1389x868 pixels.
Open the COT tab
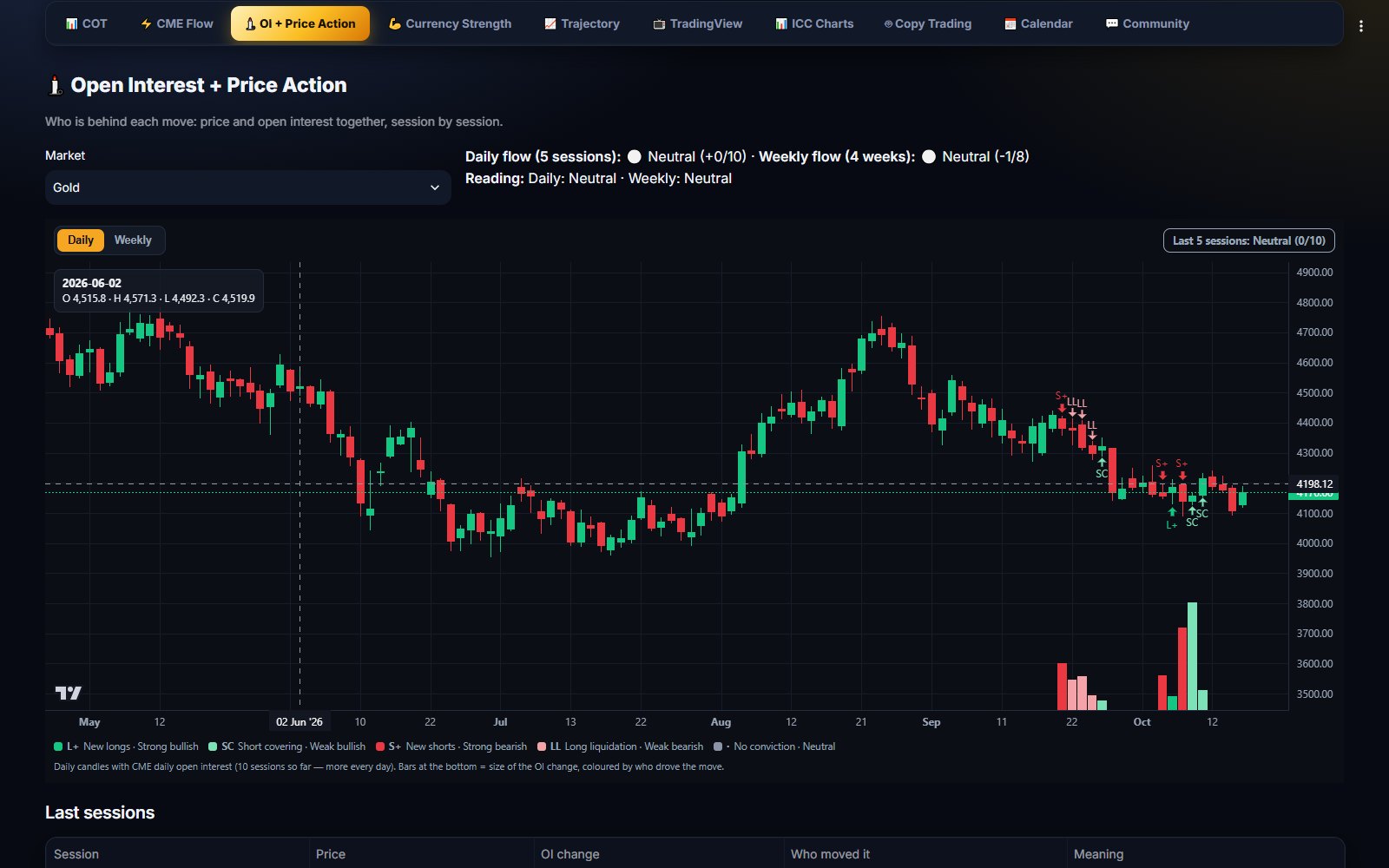86,23
